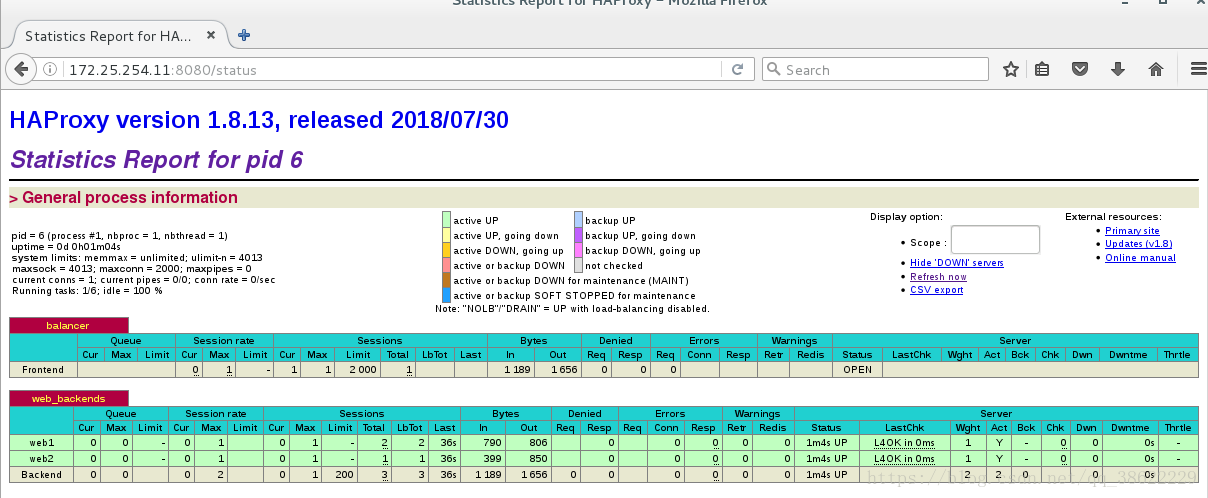
Task: Click the CSV export link
Action: coord(936,290)
